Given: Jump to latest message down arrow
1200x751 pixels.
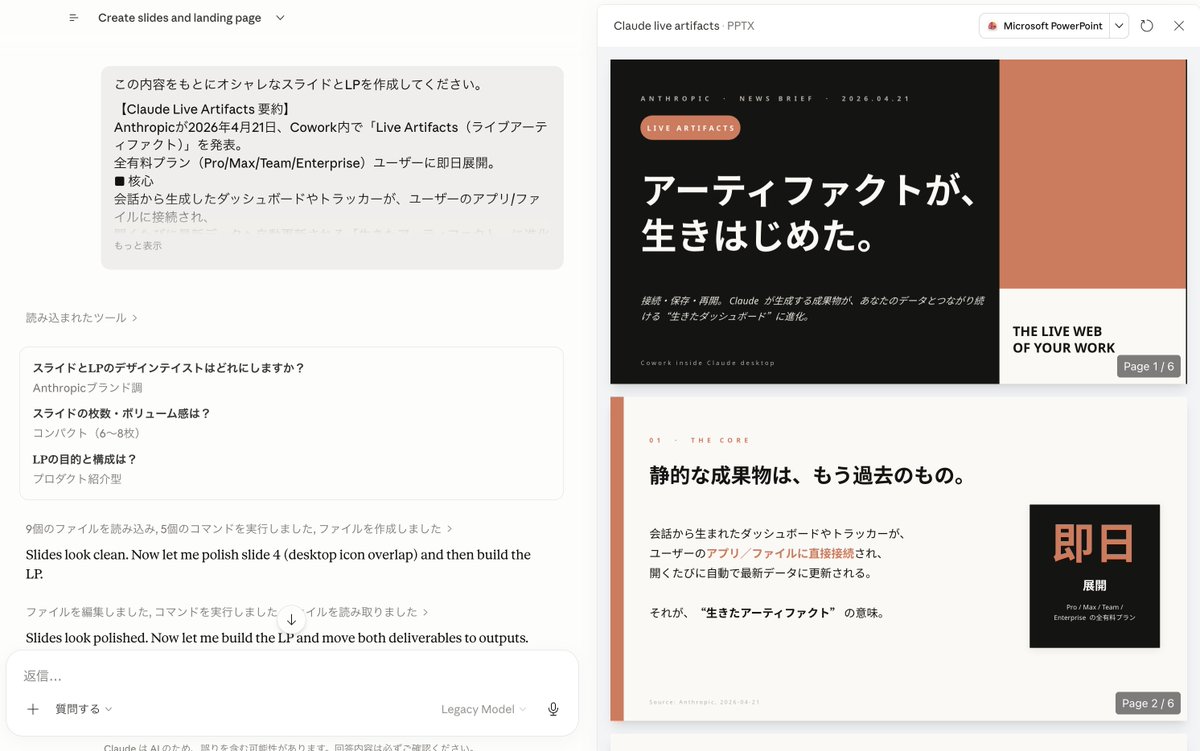Looking at the screenshot, I should (x=291, y=620).
